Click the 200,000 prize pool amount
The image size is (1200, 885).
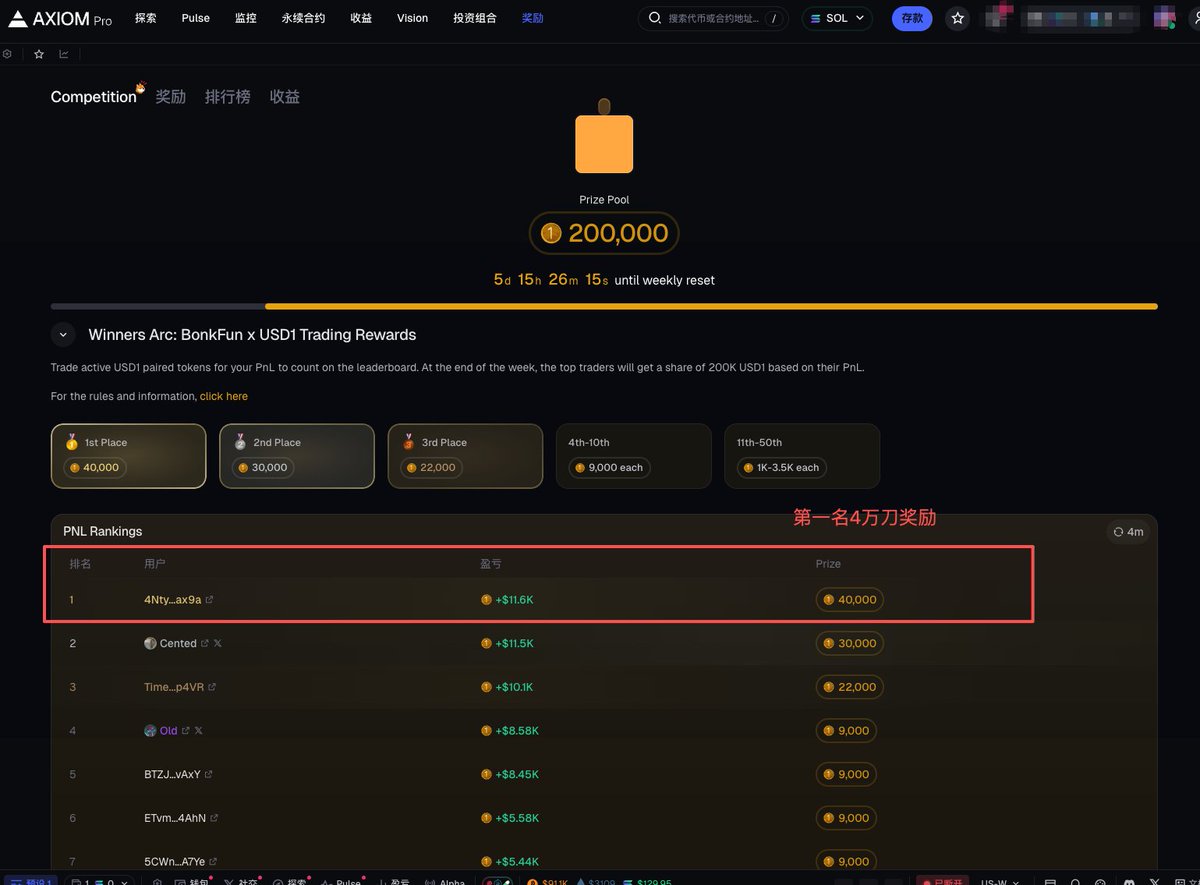tap(604, 233)
